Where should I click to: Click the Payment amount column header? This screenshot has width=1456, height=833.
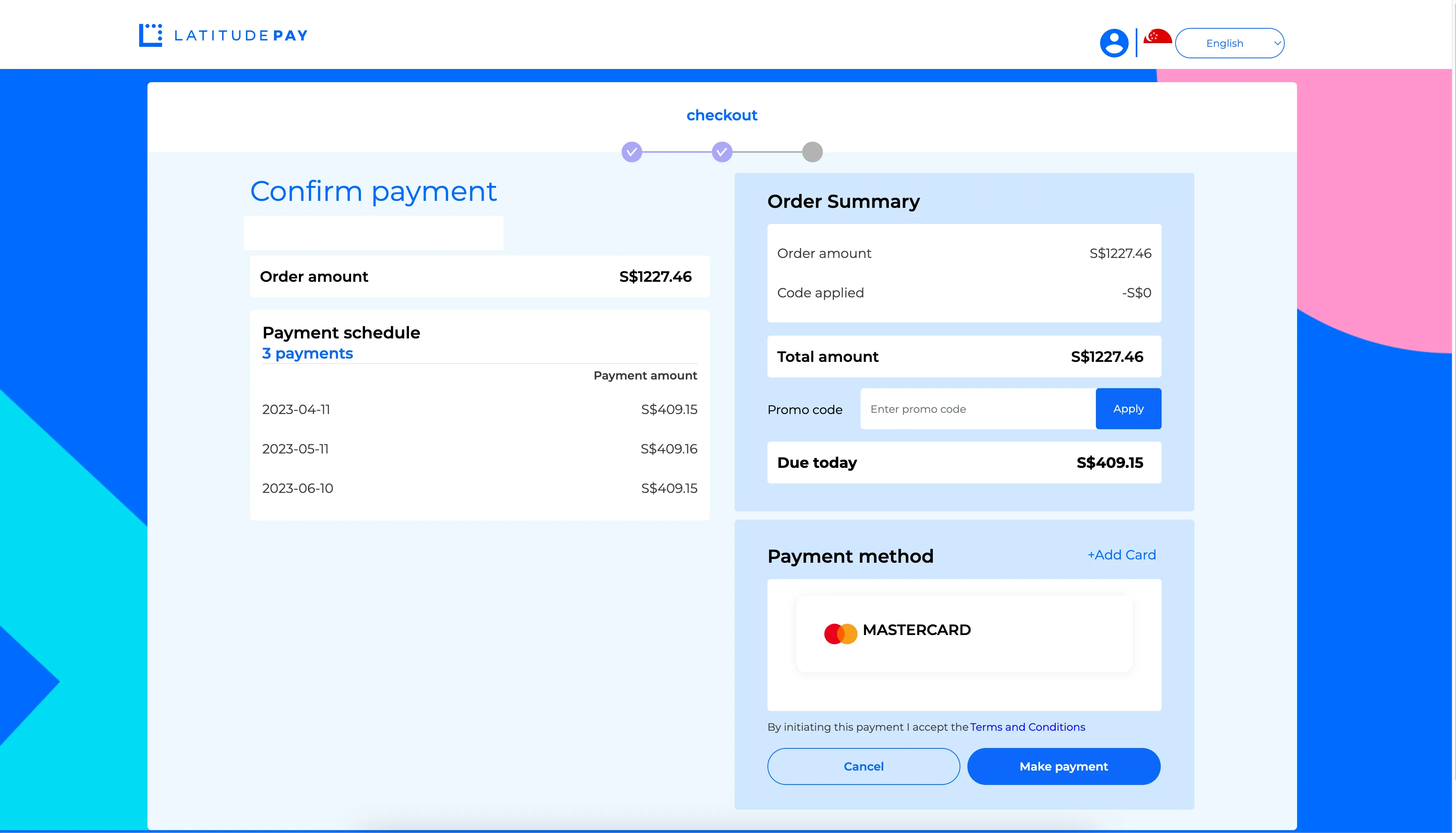click(x=645, y=376)
